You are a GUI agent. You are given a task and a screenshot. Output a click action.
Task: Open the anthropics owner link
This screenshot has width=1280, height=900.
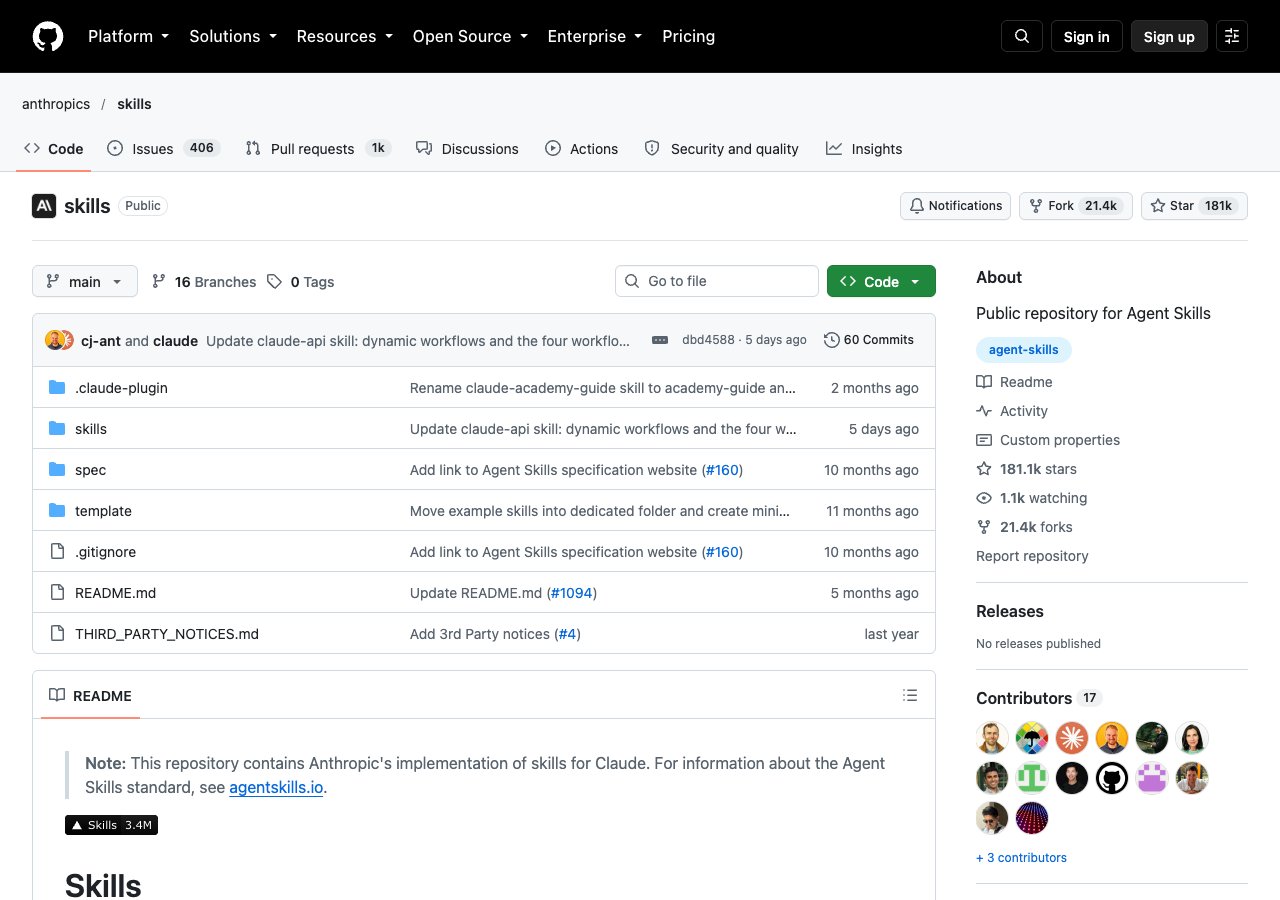click(56, 104)
